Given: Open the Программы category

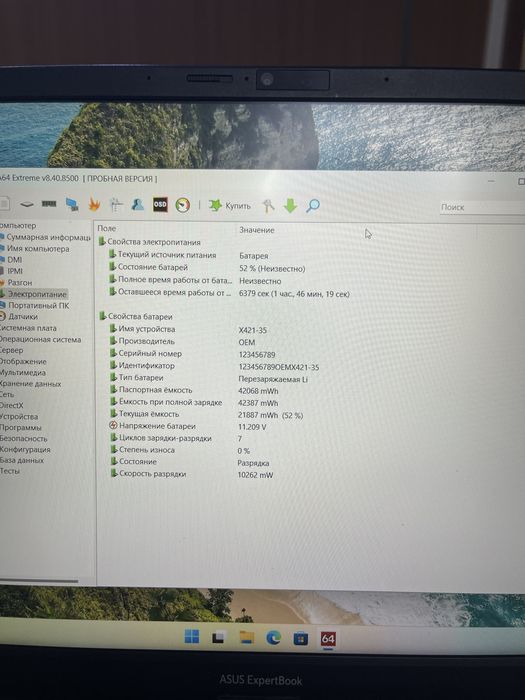Looking at the screenshot, I should tap(21, 428).
